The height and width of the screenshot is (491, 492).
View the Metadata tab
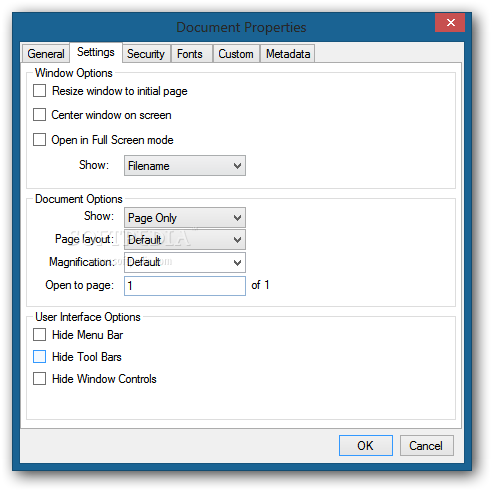[x=288, y=54]
